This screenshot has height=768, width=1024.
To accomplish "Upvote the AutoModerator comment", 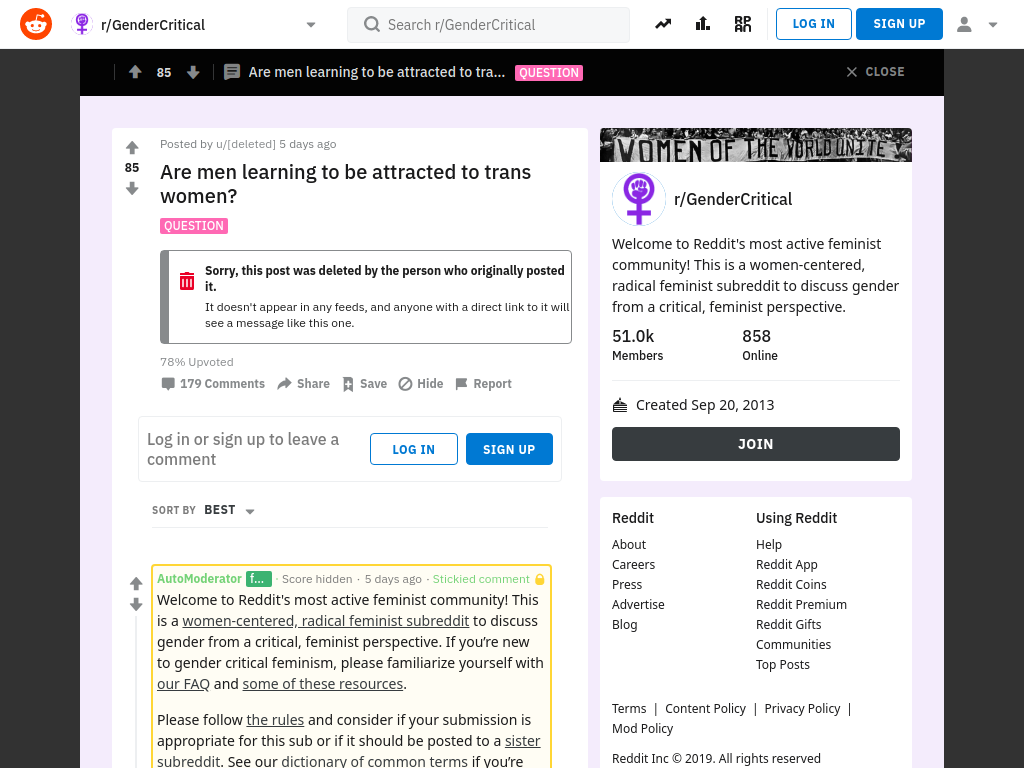I will coord(136,583).
